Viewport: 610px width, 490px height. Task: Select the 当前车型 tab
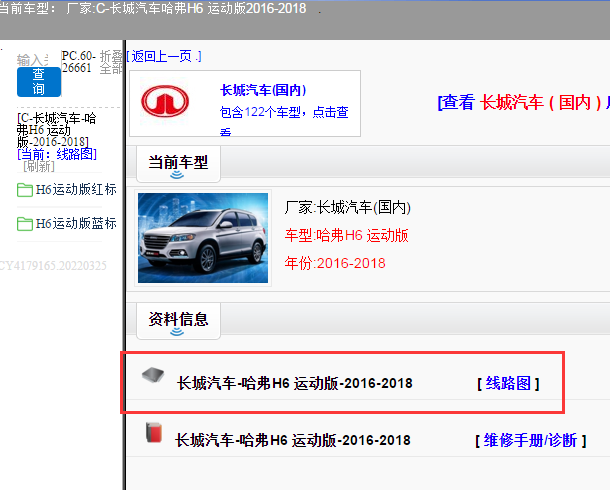tap(178, 163)
